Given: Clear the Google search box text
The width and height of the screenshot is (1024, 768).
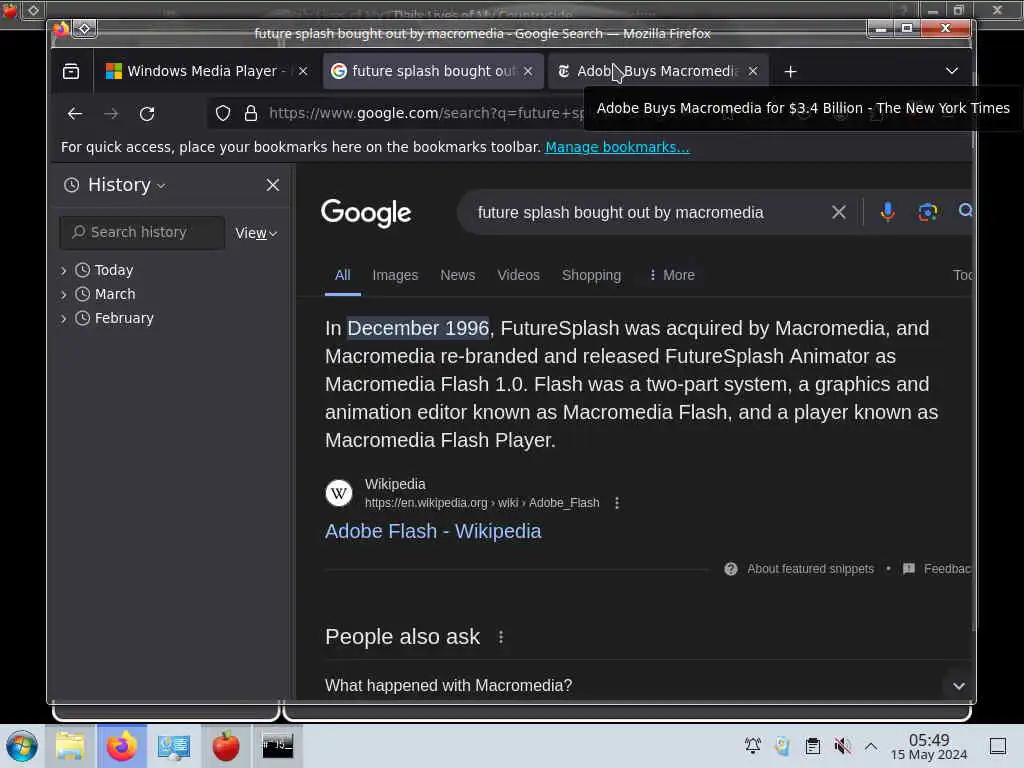Looking at the screenshot, I should click(839, 212).
